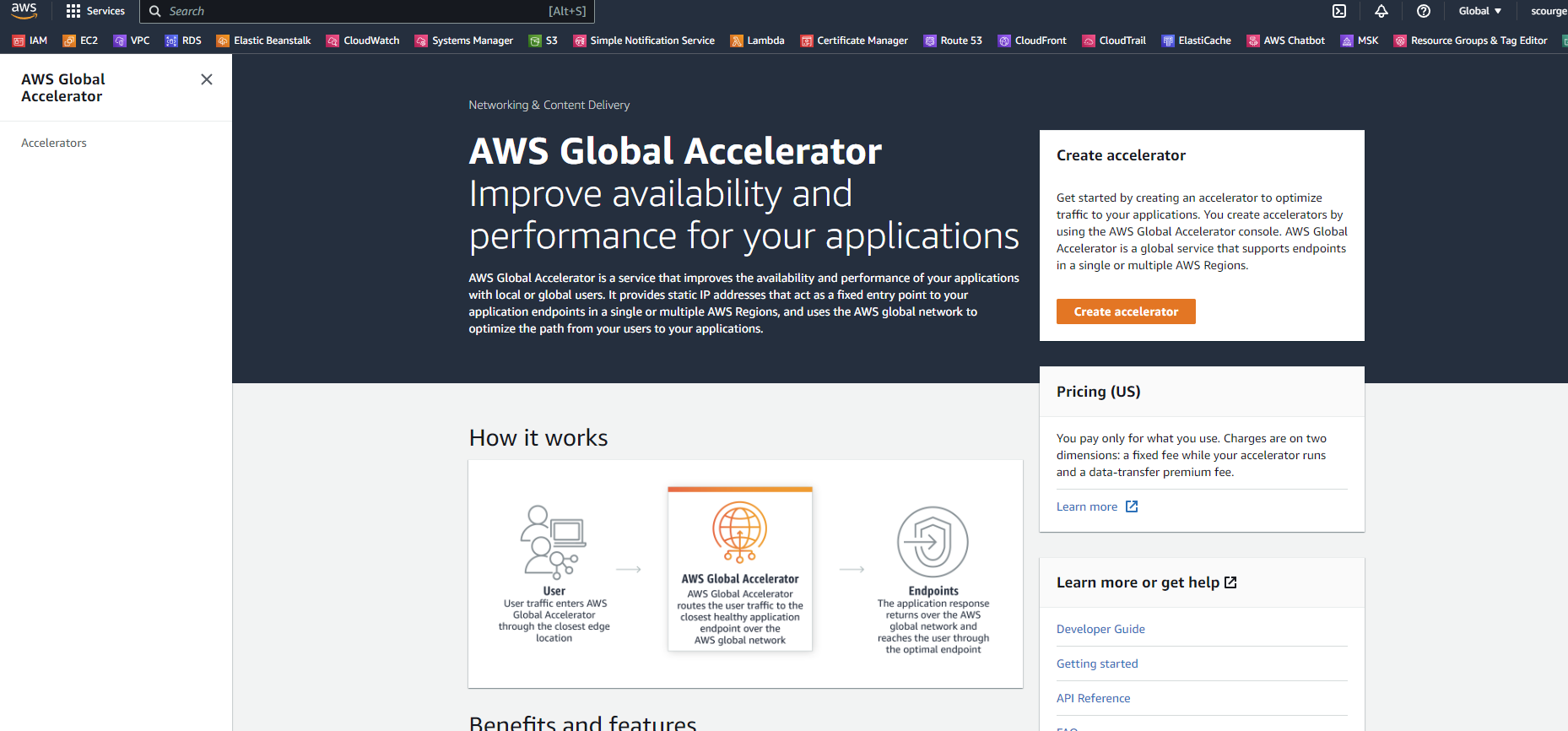Open the VPC shortcut icon

coord(120,41)
